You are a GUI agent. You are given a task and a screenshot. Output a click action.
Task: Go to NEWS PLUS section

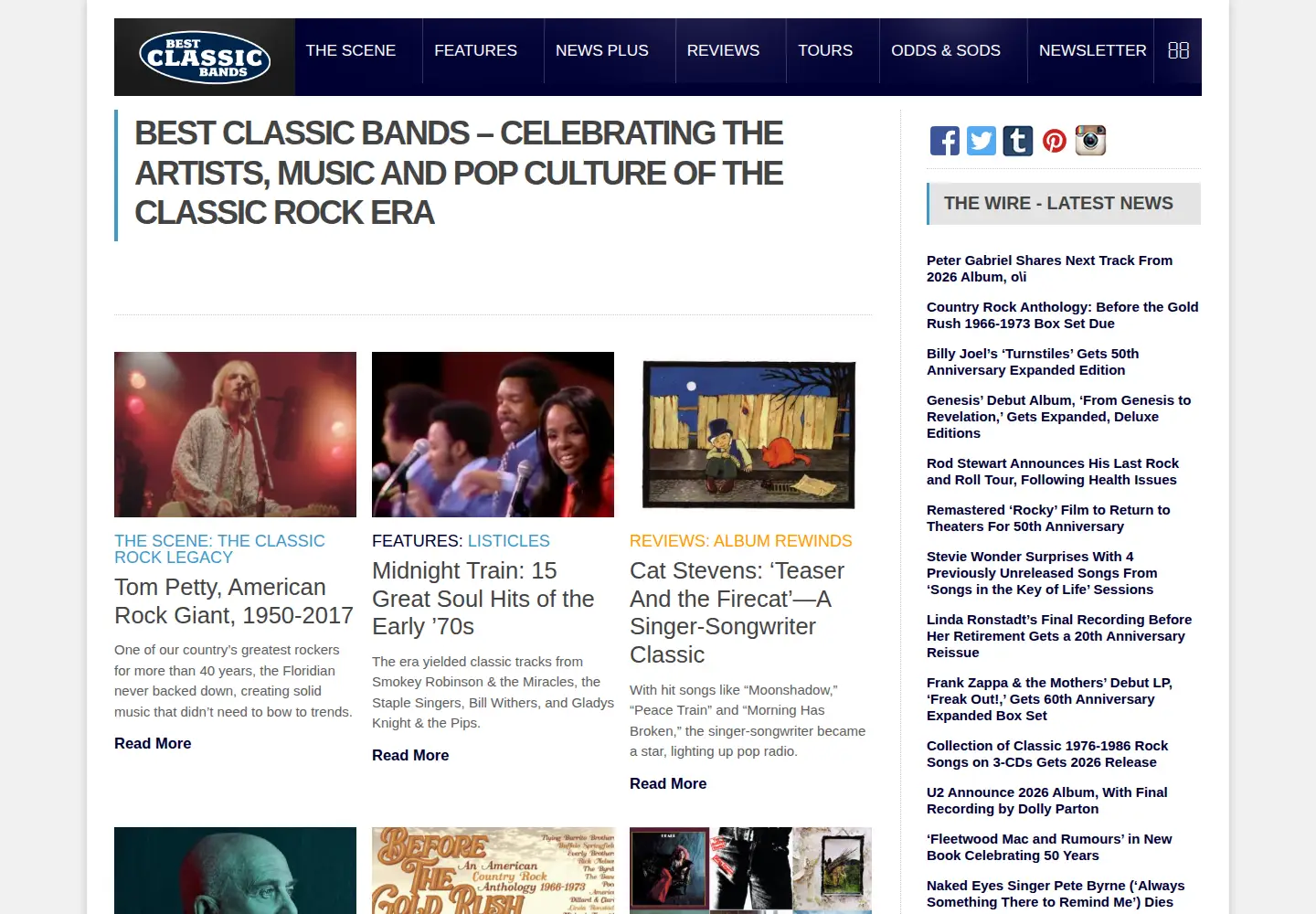602,50
